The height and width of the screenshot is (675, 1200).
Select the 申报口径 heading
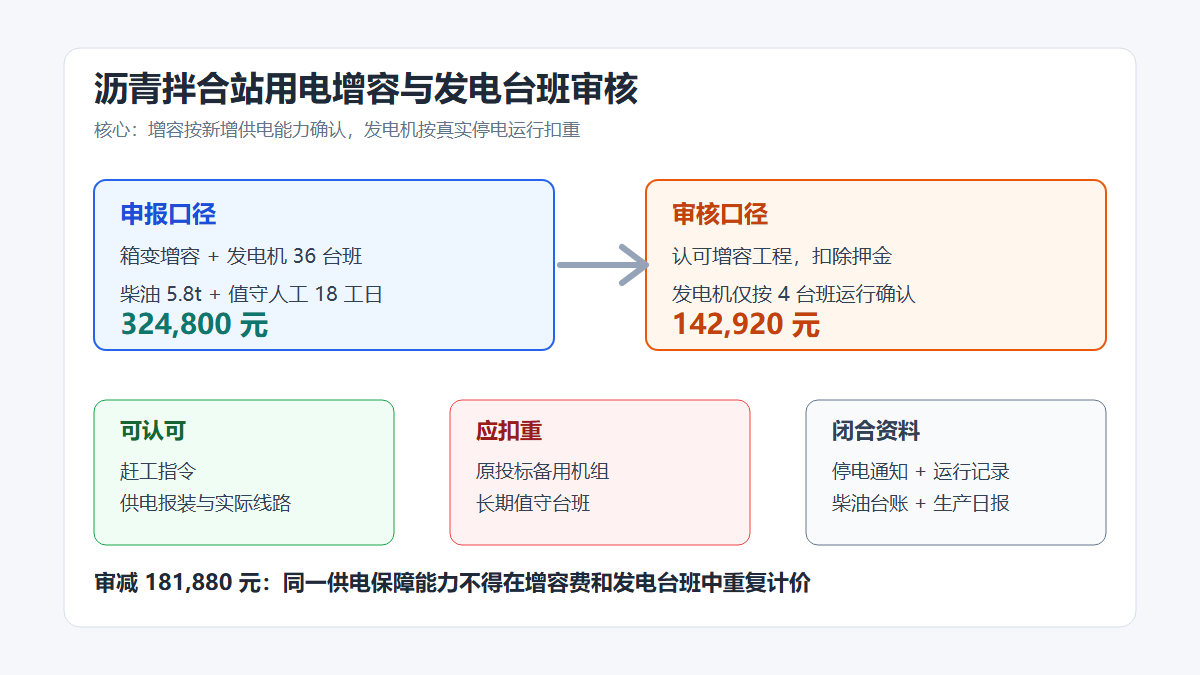(x=168, y=214)
